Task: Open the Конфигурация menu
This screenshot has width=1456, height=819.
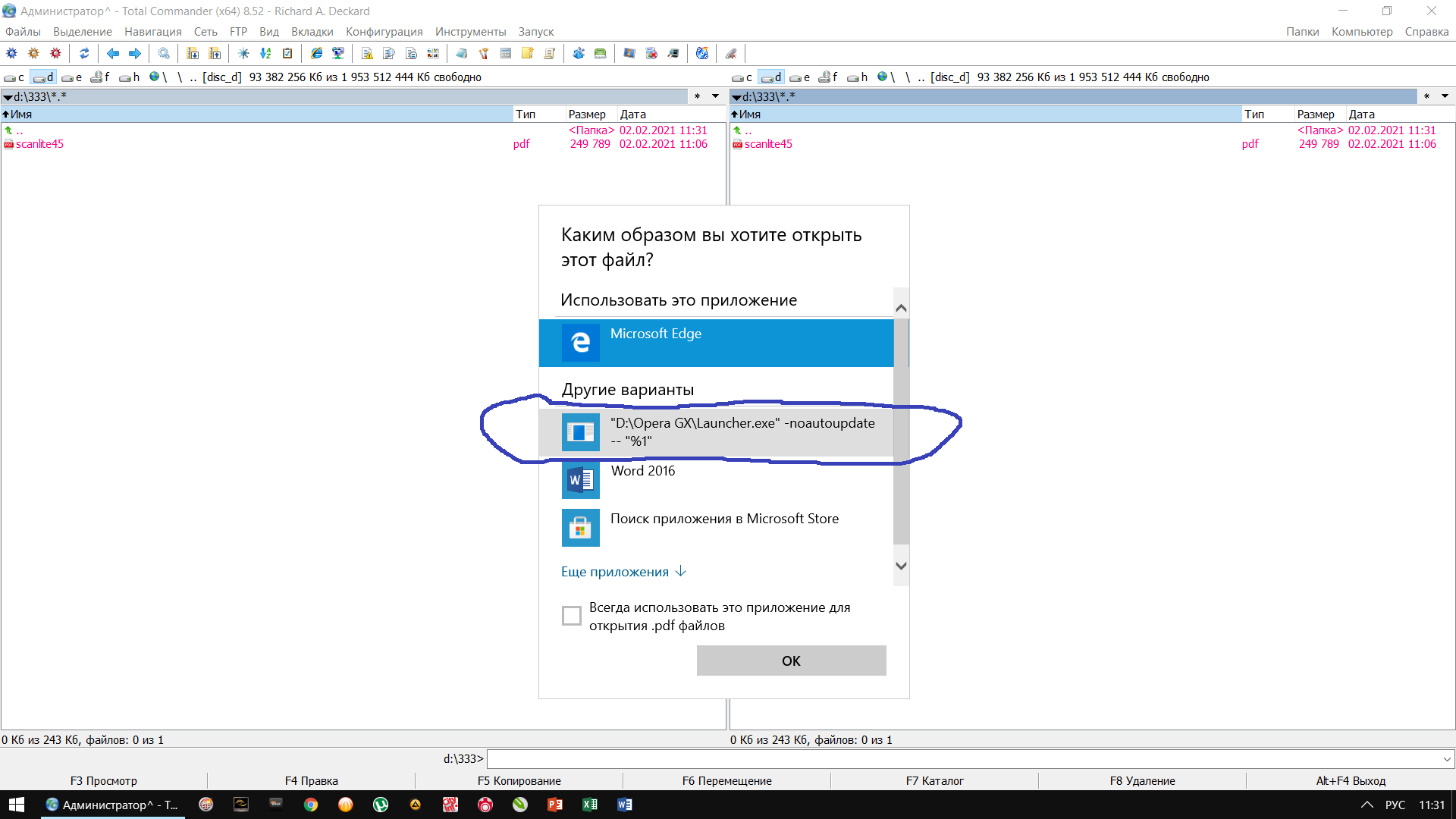Action: click(384, 32)
